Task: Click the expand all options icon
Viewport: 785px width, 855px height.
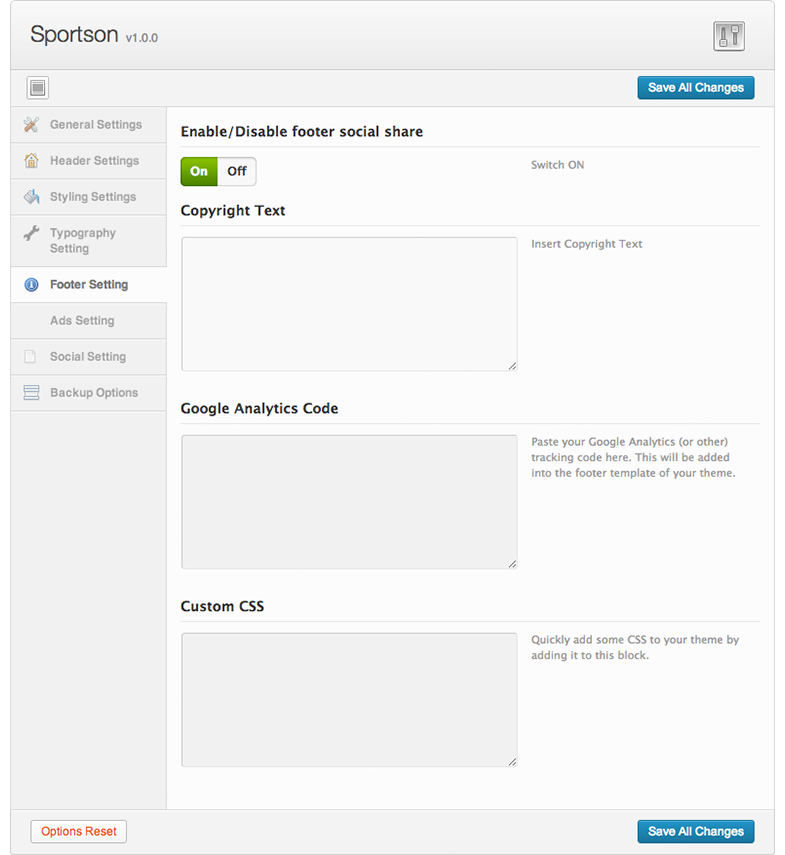Action: point(38,88)
